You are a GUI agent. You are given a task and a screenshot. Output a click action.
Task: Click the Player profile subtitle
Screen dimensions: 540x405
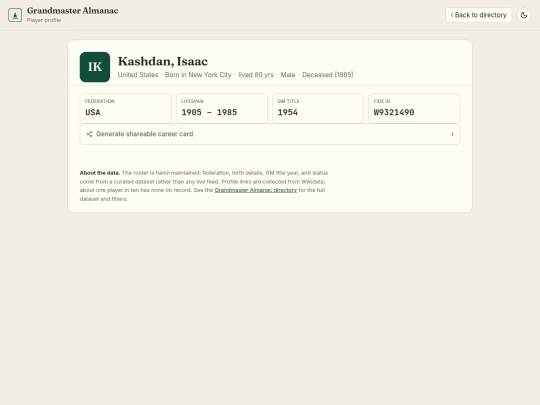point(44,20)
